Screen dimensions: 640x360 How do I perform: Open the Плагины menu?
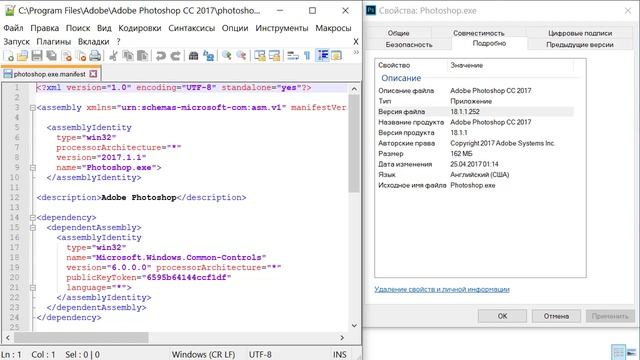(x=53, y=42)
